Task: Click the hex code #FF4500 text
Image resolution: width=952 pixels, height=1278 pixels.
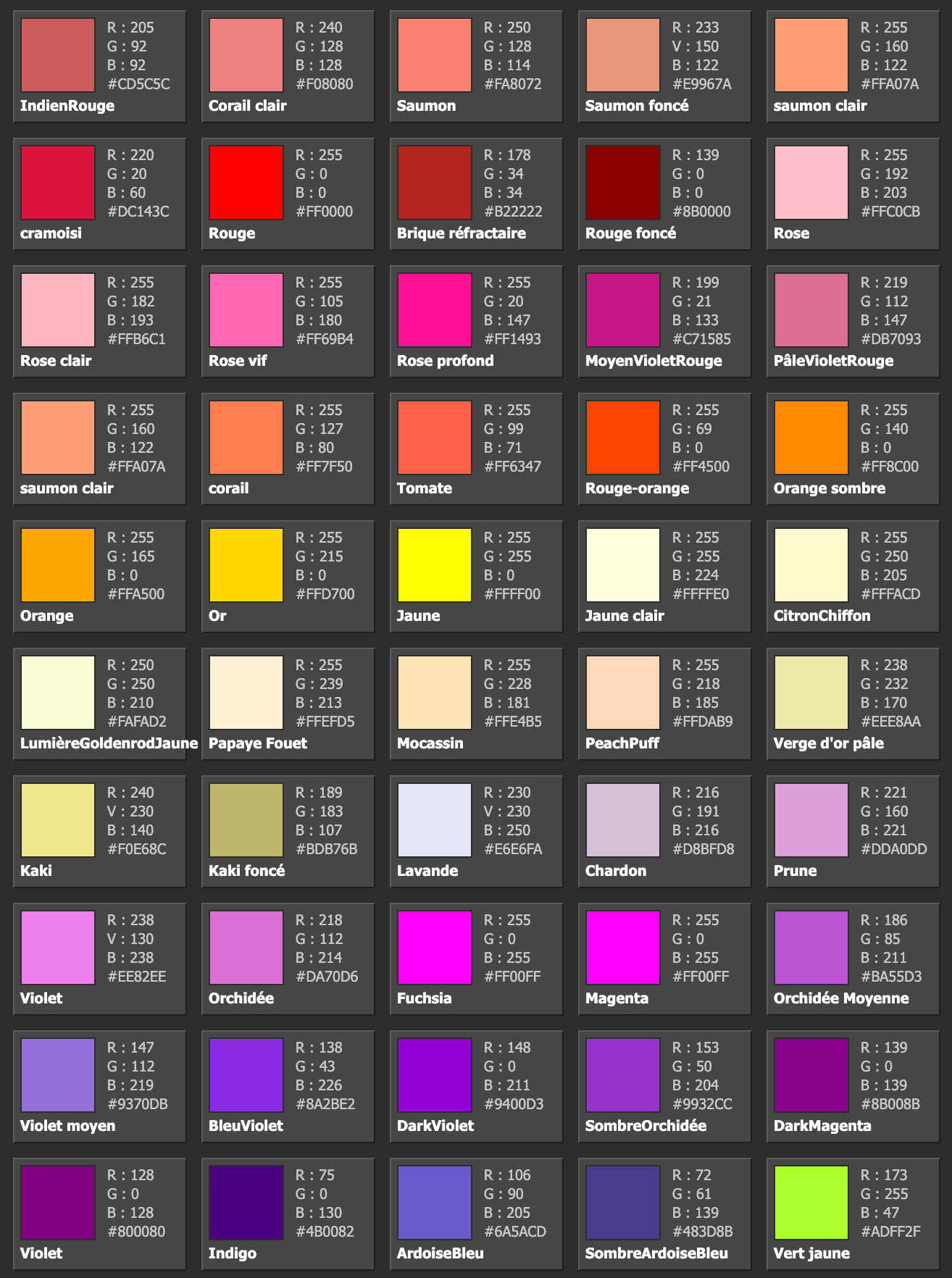Action: pos(701,467)
